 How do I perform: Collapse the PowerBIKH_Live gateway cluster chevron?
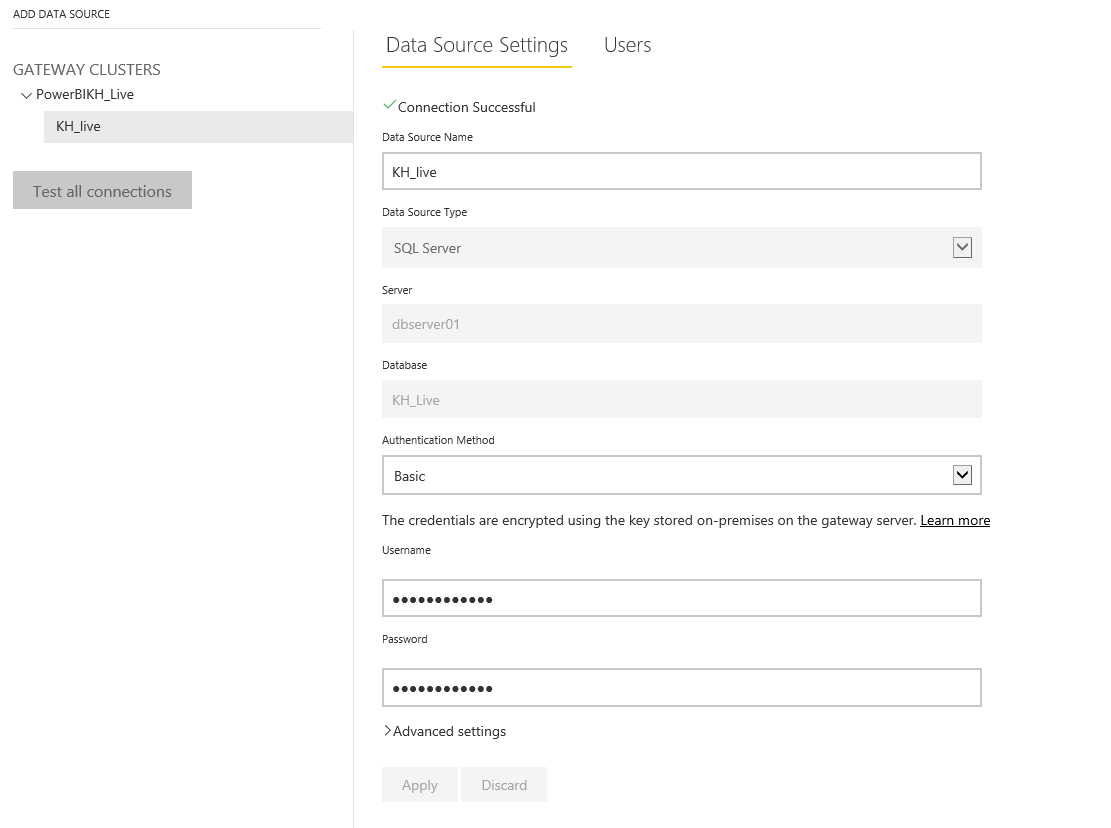click(26, 96)
